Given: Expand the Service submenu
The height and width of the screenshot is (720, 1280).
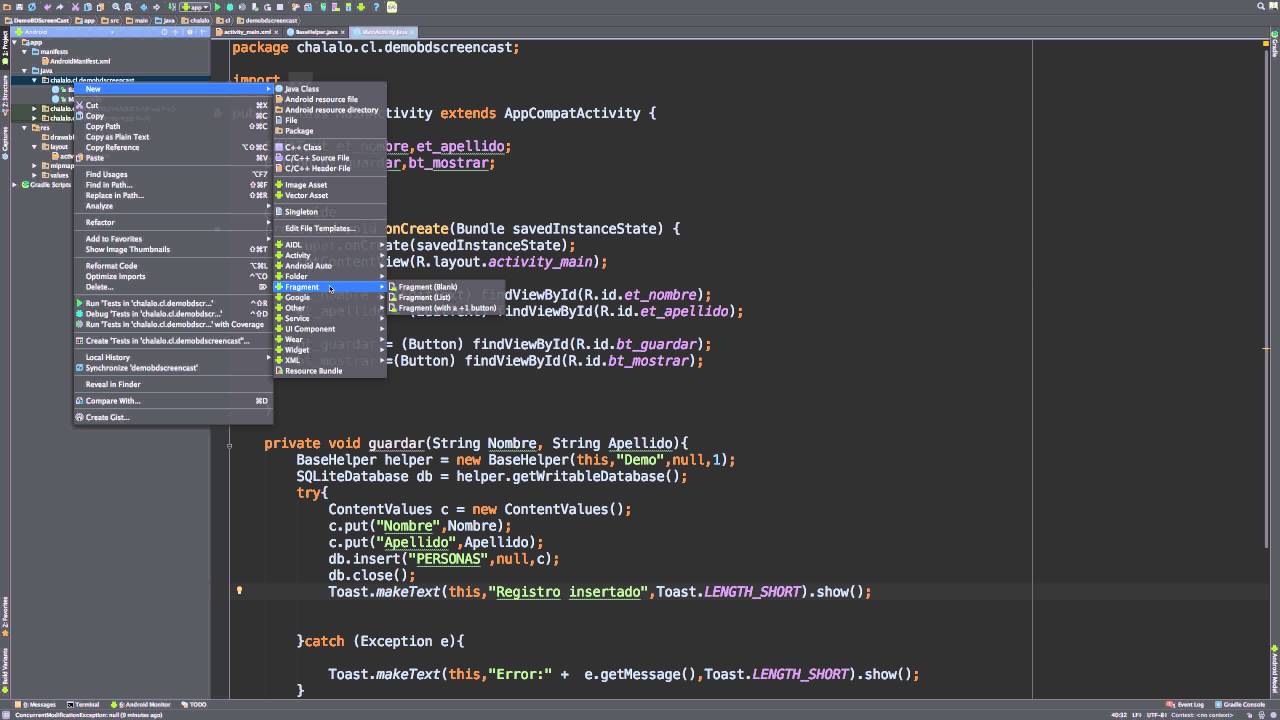Looking at the screenshot, I should (330, 318).
